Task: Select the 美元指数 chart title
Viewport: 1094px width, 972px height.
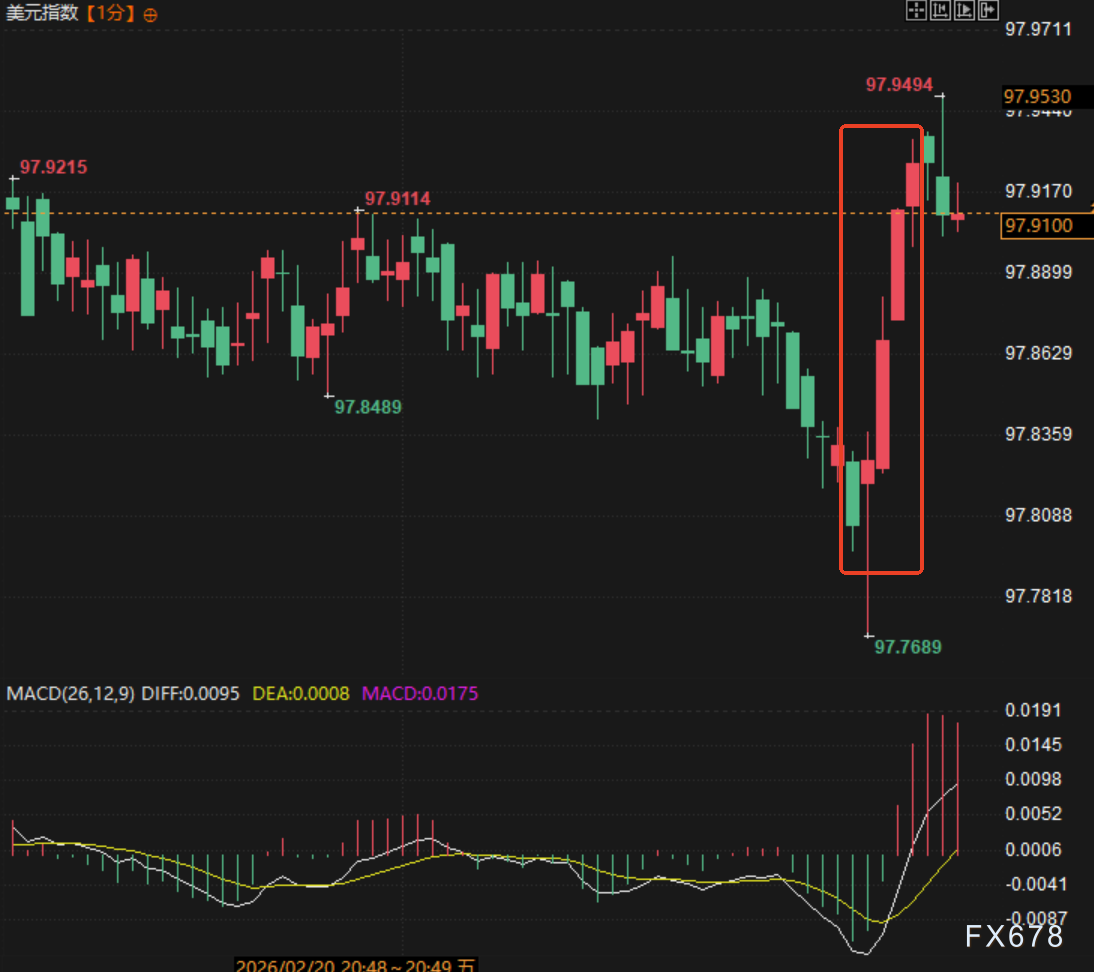Action: click(42, 13)
